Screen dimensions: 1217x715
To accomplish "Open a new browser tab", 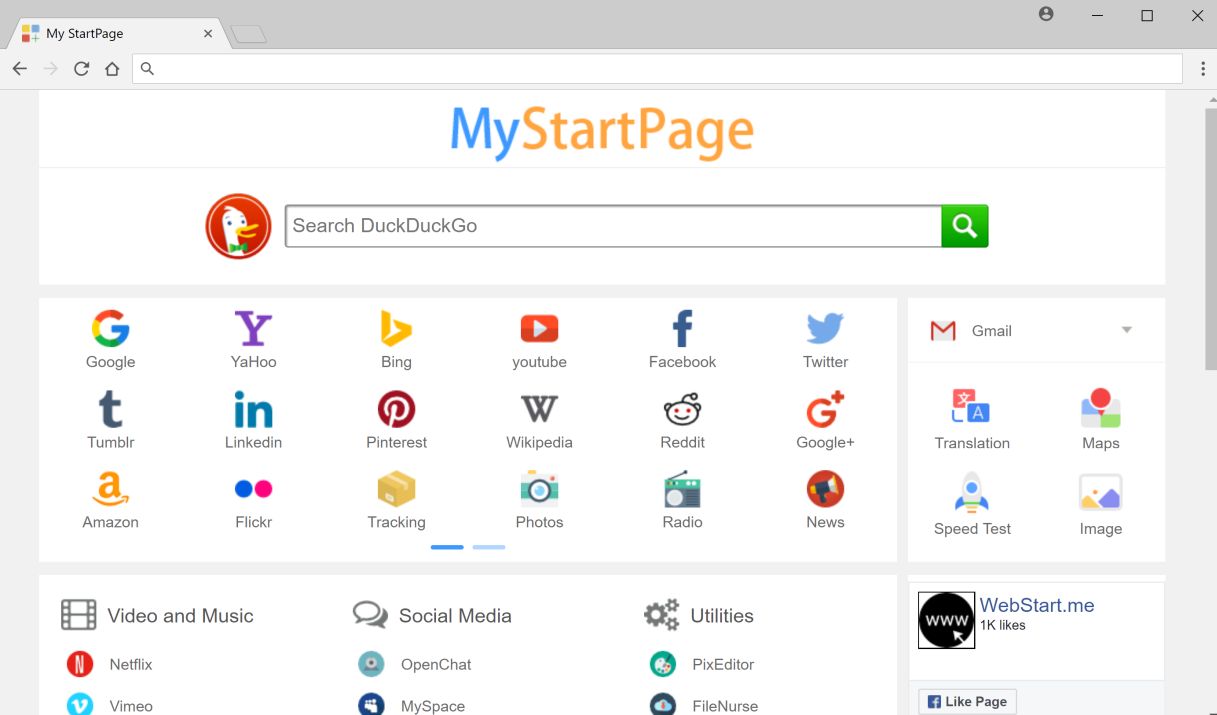I will coord(248,35).
